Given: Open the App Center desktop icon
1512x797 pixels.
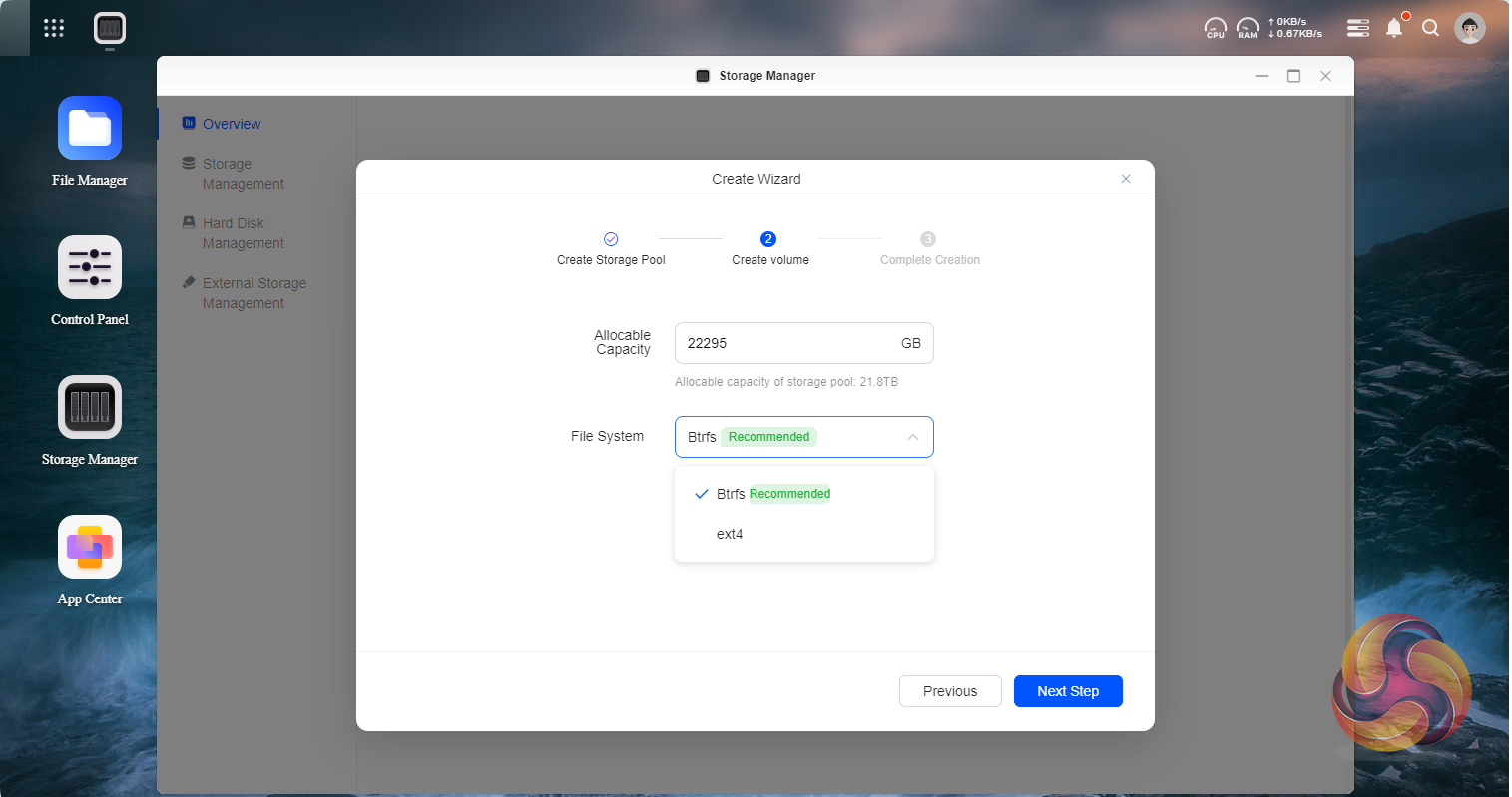Looking at the screenshot, I should click(90, 548).
